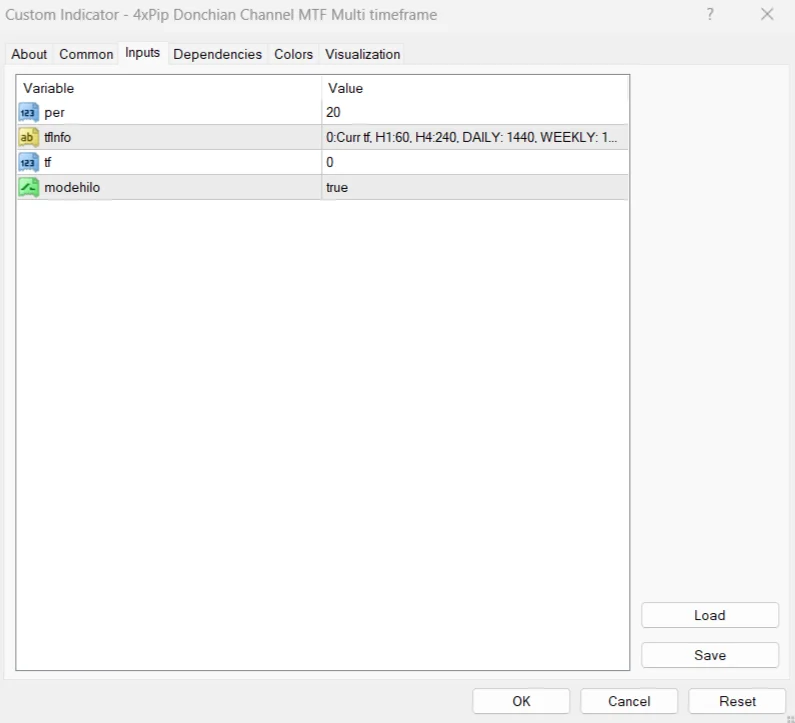Click the integer icon beside tf
This screenshot has width=795, height=723.
tap(28, 162)
